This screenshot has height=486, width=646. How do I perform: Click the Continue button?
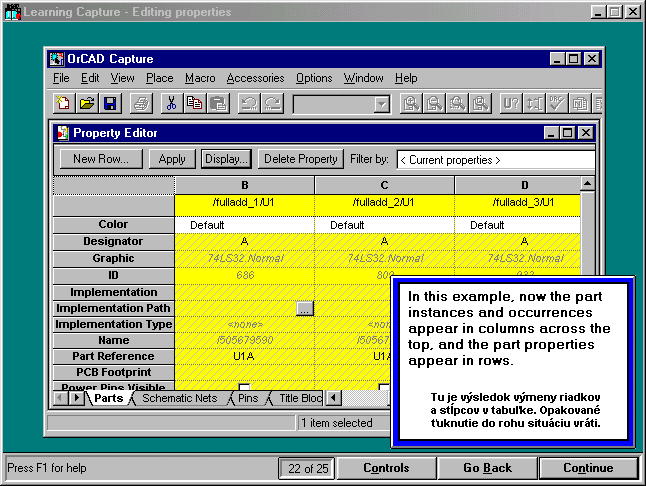(588, 468)
